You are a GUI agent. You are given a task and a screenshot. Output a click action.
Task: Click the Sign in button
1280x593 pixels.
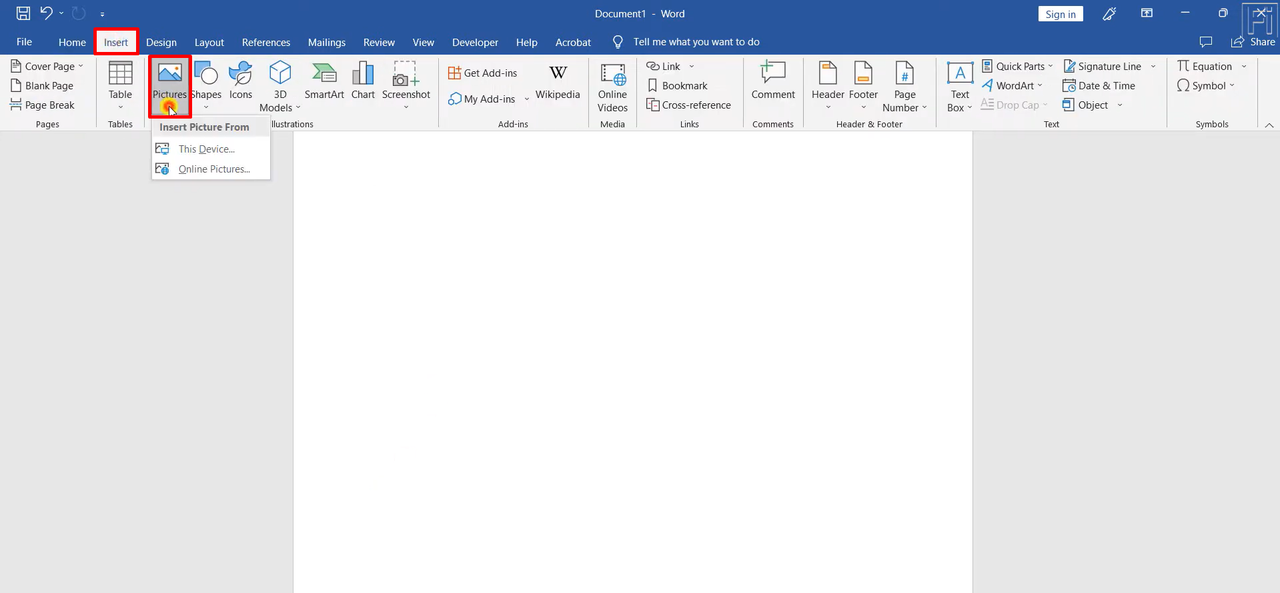click(1060, 14)
